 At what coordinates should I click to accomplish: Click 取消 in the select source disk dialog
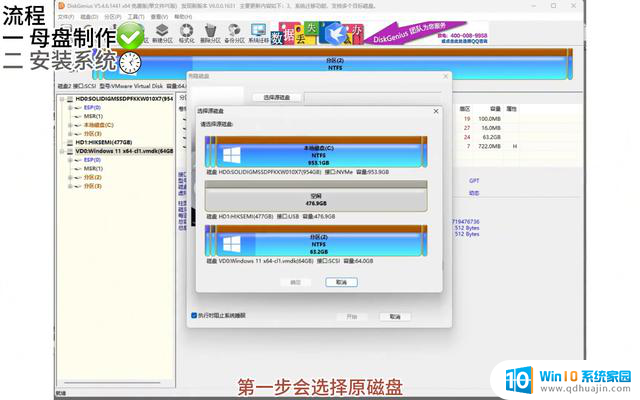pyautogui.click(x=341, y=282)
